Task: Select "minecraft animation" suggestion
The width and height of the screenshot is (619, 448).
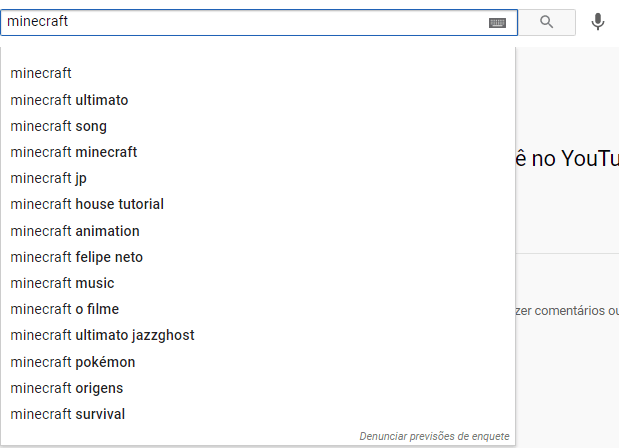Action: (75, 231)
